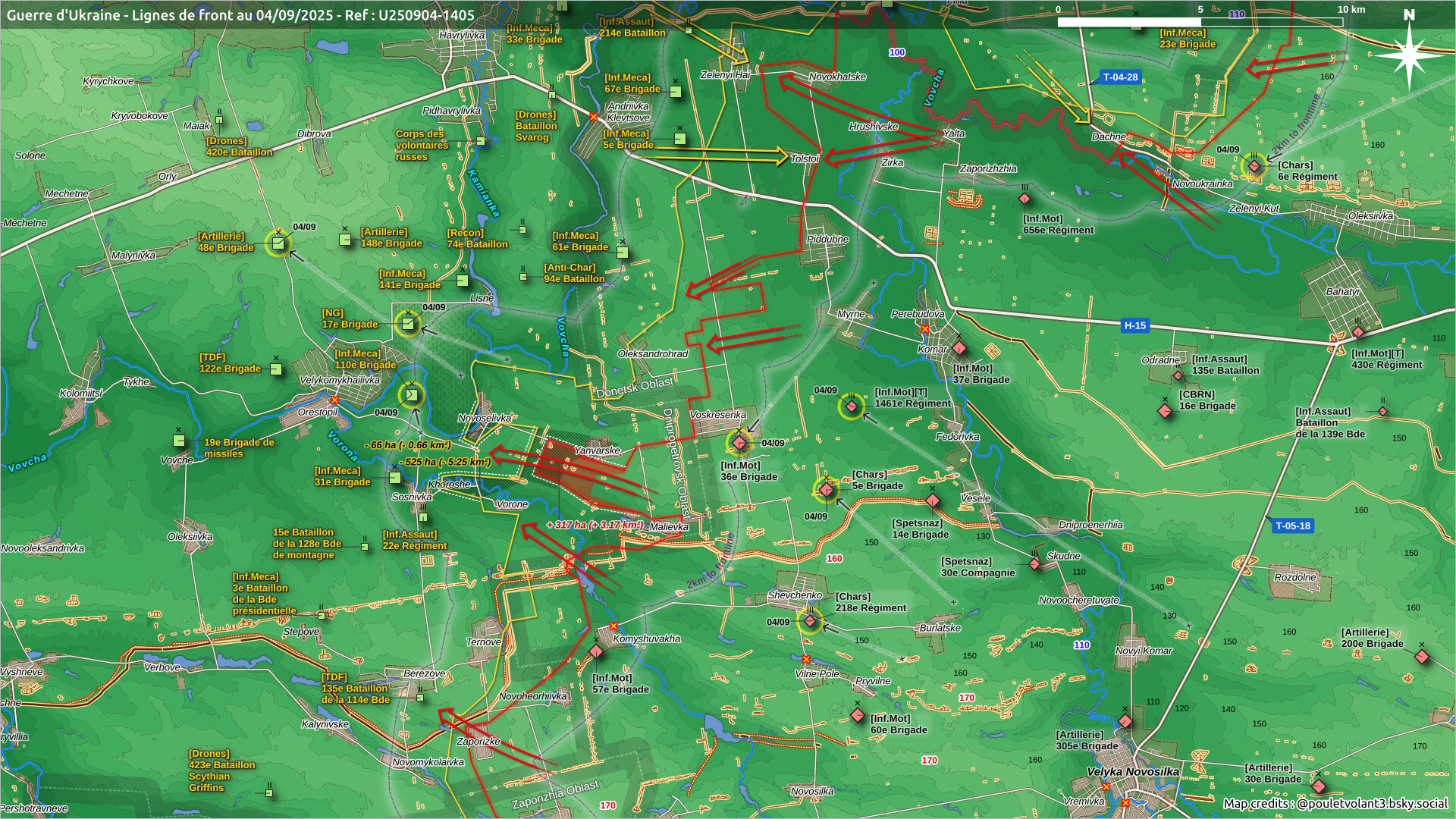Click the +317 ha territory gain label
This screenshot has width=1456, height=819.
pyautogui.click(x=595, y=525)
